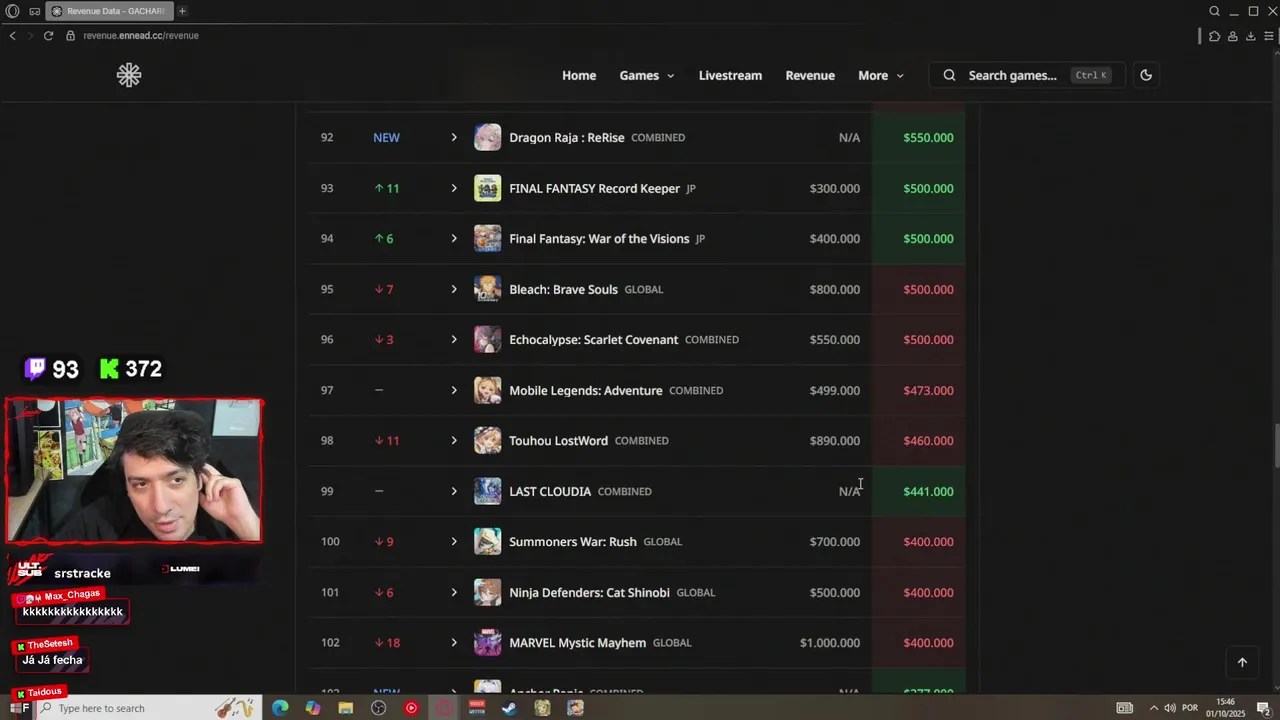Open Steam from the taskbar
Viewport: 1280px width, 720px height.
(509, 708)
